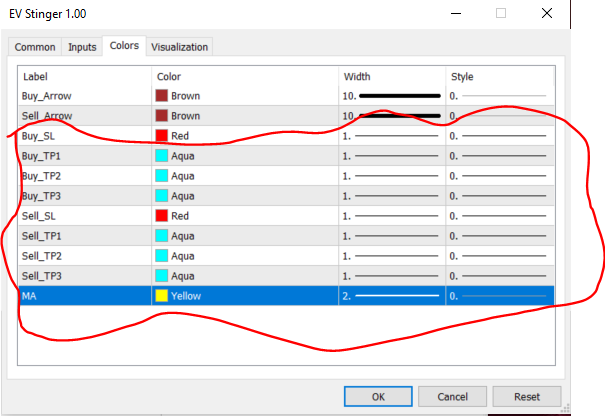Open the MA width 2 selector
This screenshot has height=416, width=605.
(x=392, y=296)
